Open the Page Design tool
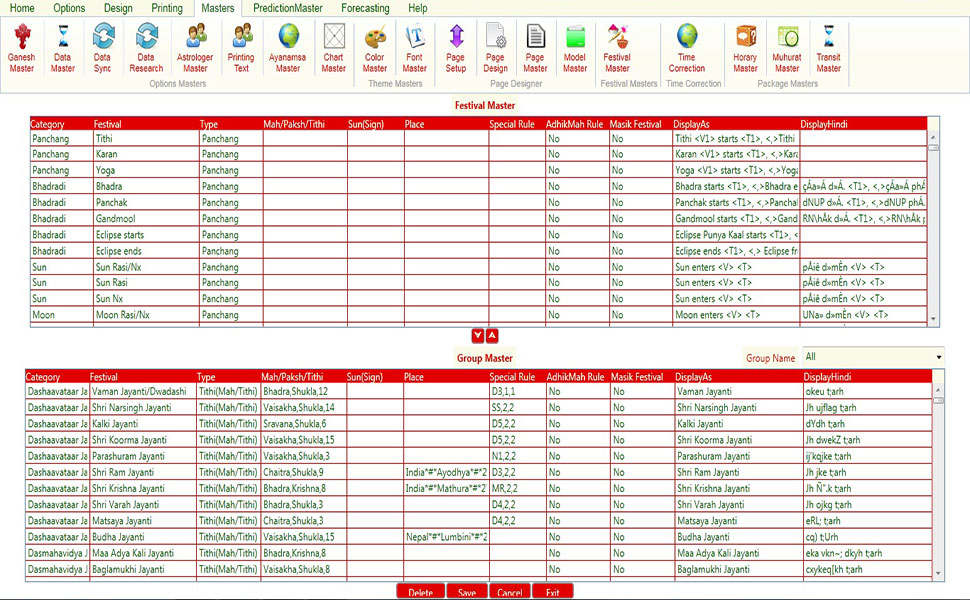The height and width of the screenshot is (600, 970). (x=496, y=48)
